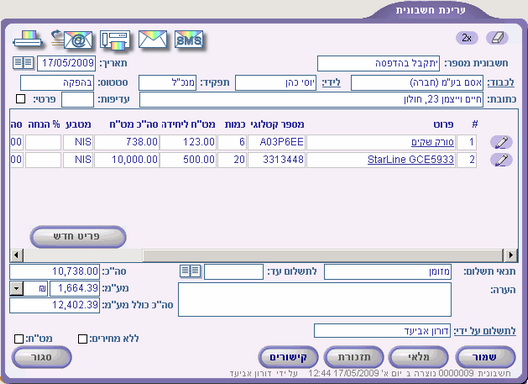Open calendar picker next to date 17/05/2009
The height and width of the screenshot is (384, 528).
[x=23, y=63]
